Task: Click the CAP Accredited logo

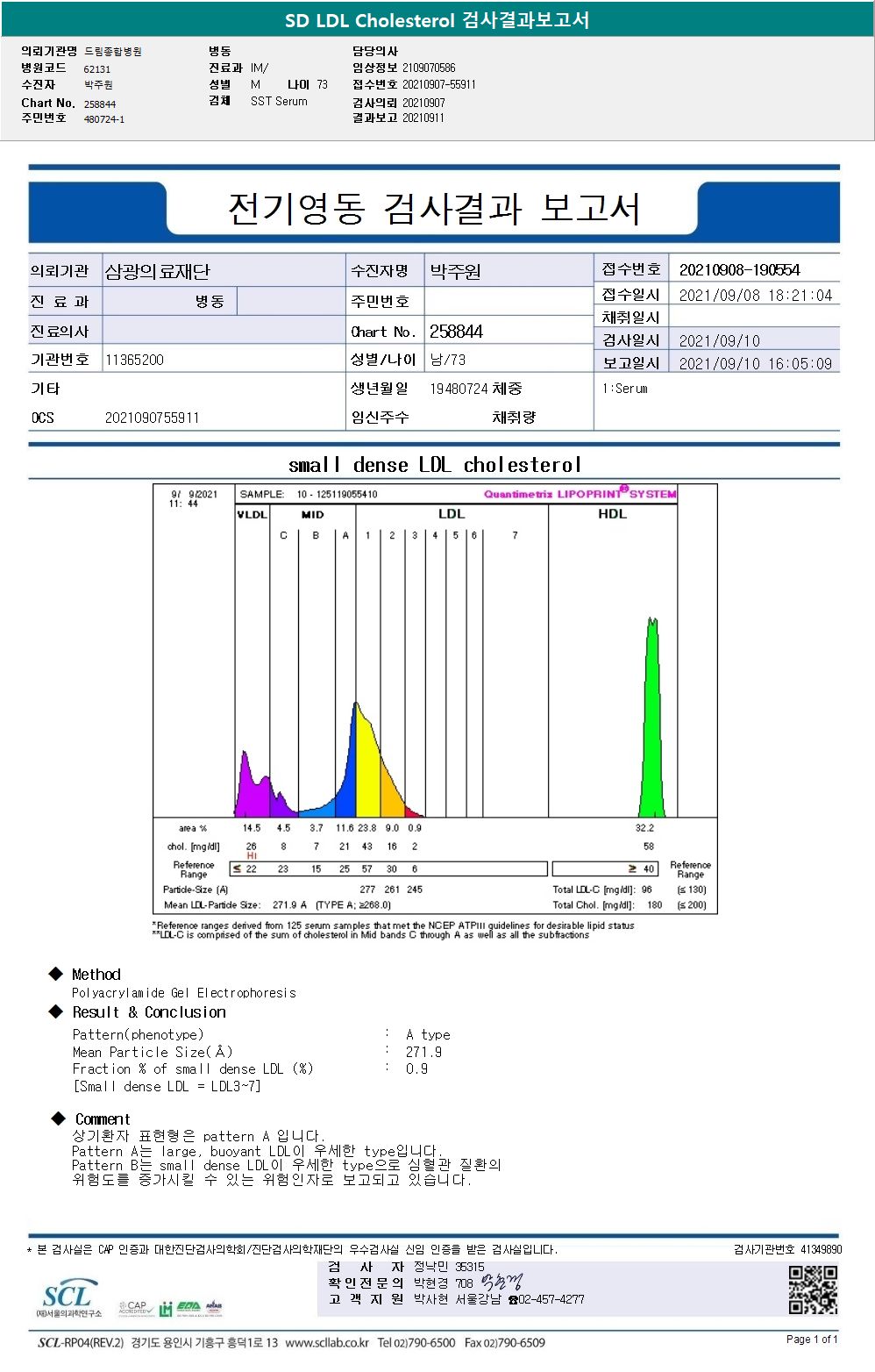Action: 135,1308
